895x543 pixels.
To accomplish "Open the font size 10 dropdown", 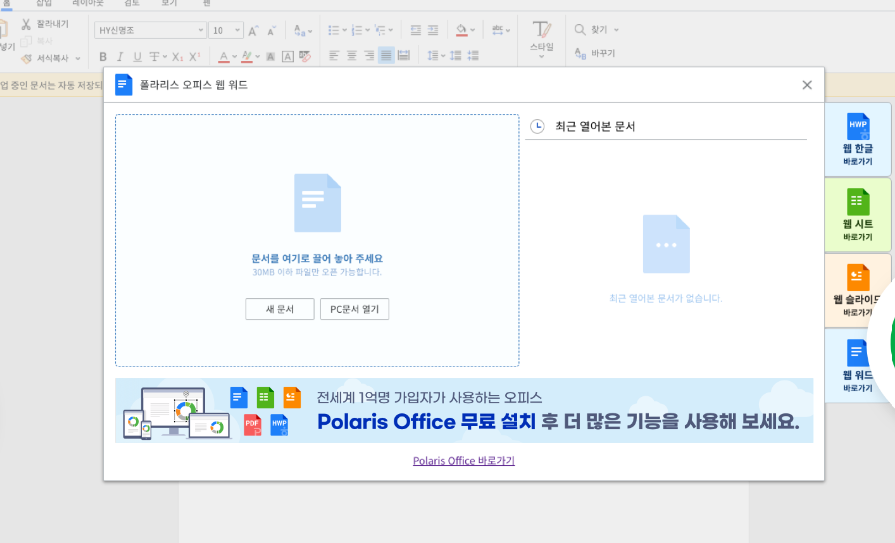I will (x=237, y=30).
